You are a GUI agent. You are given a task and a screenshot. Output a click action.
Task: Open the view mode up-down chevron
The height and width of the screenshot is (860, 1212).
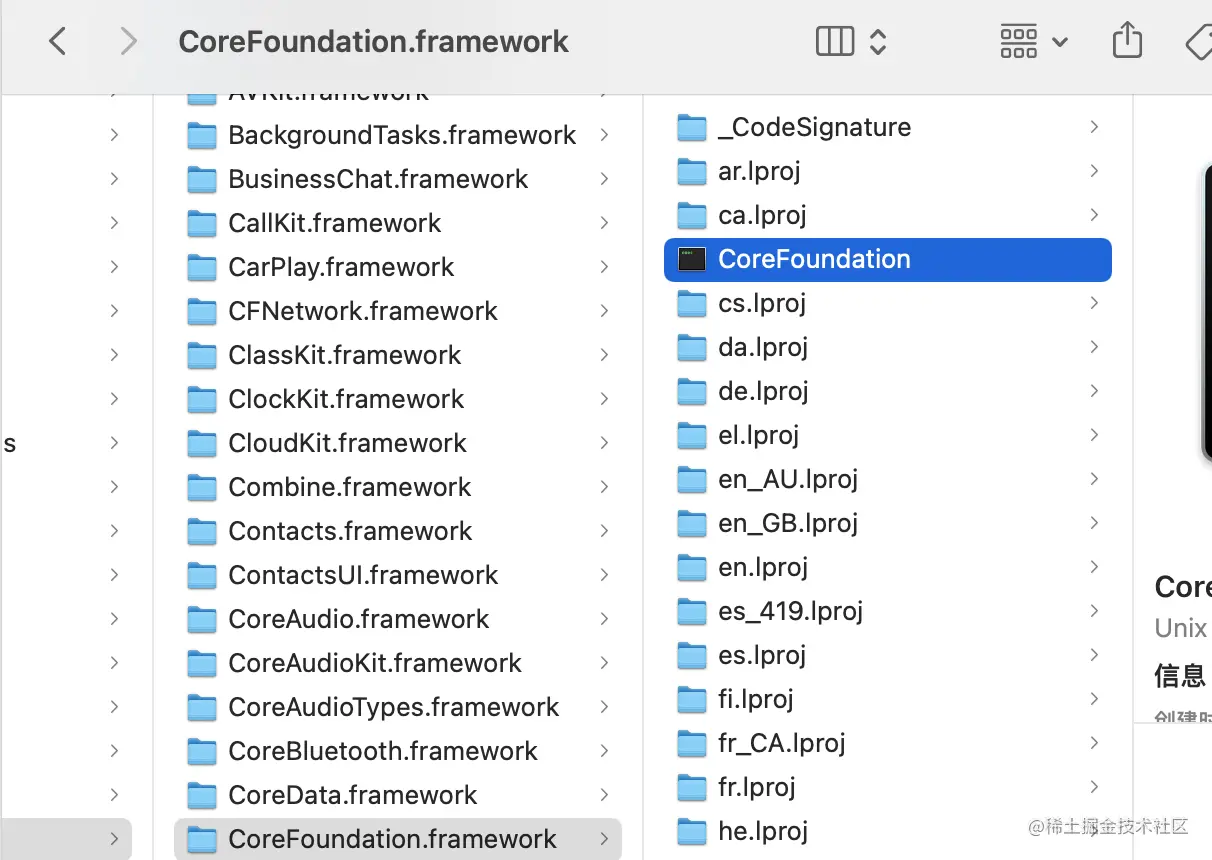(x=878, y=41)
